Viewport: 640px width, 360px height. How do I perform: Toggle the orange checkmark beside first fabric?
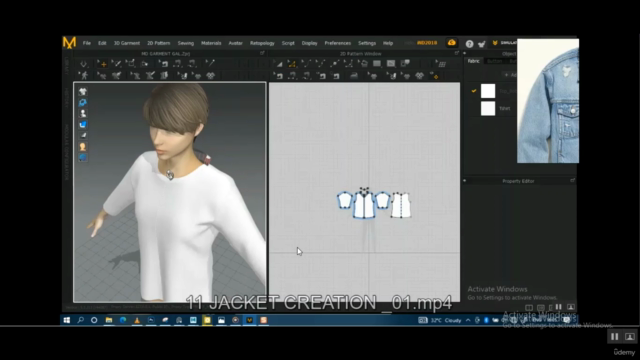pos(474,91)
